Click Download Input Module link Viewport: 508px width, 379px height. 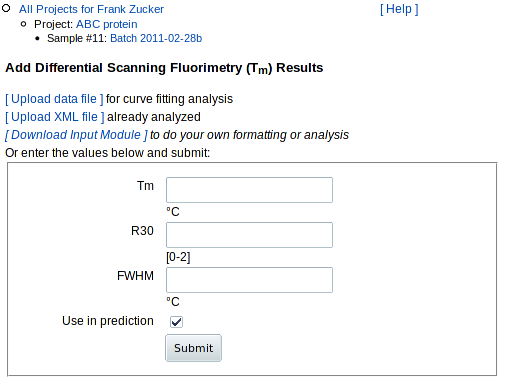(x=76, y=135)
